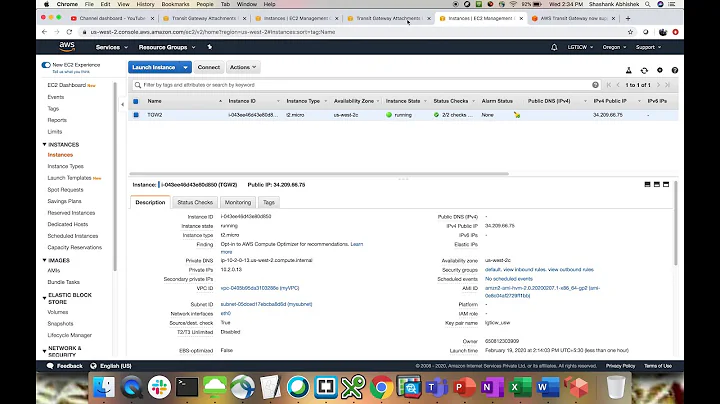
Task: Open the Support dropdown
Action: pyautogui.click(x=648, y=47)
